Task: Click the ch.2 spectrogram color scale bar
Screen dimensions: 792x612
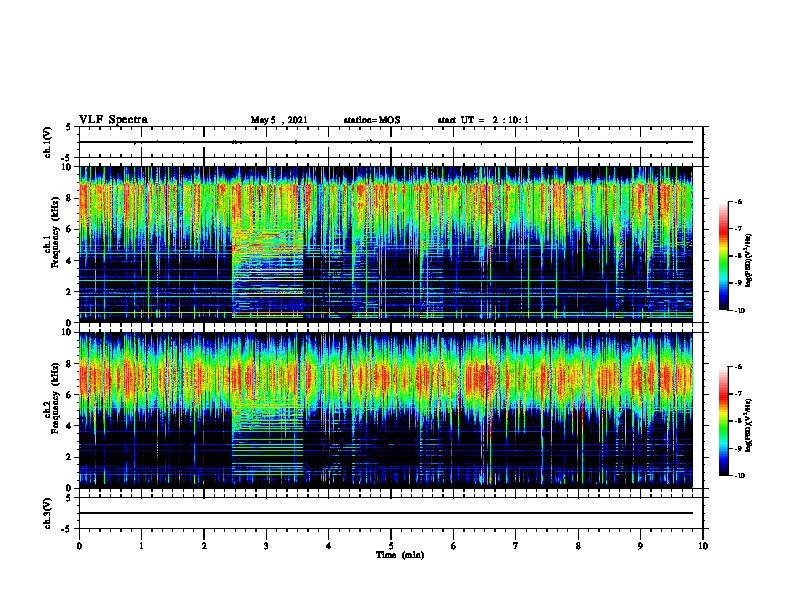Action: coord(723,421)
